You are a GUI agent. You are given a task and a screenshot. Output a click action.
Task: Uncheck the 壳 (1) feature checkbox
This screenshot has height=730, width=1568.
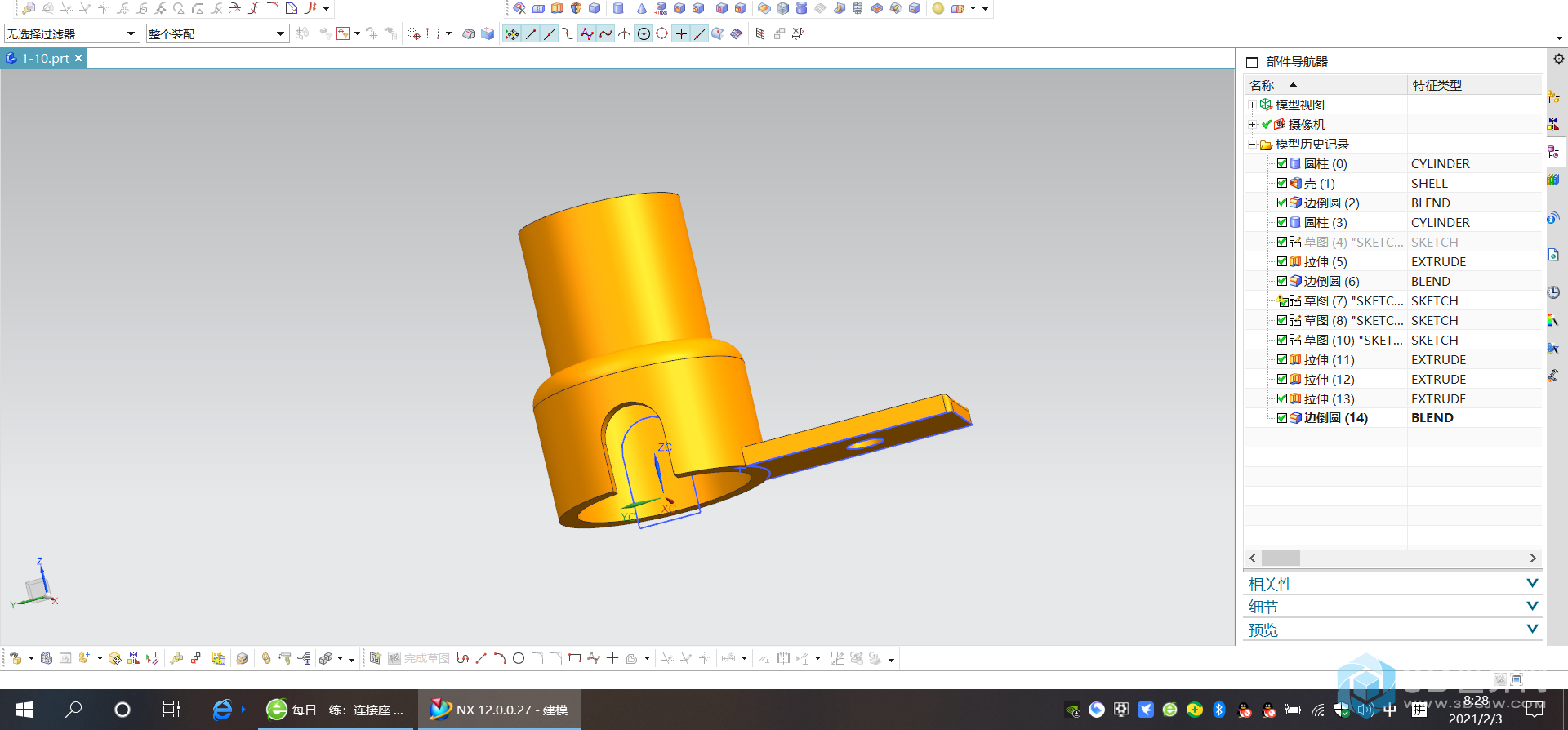(1282, 183)
